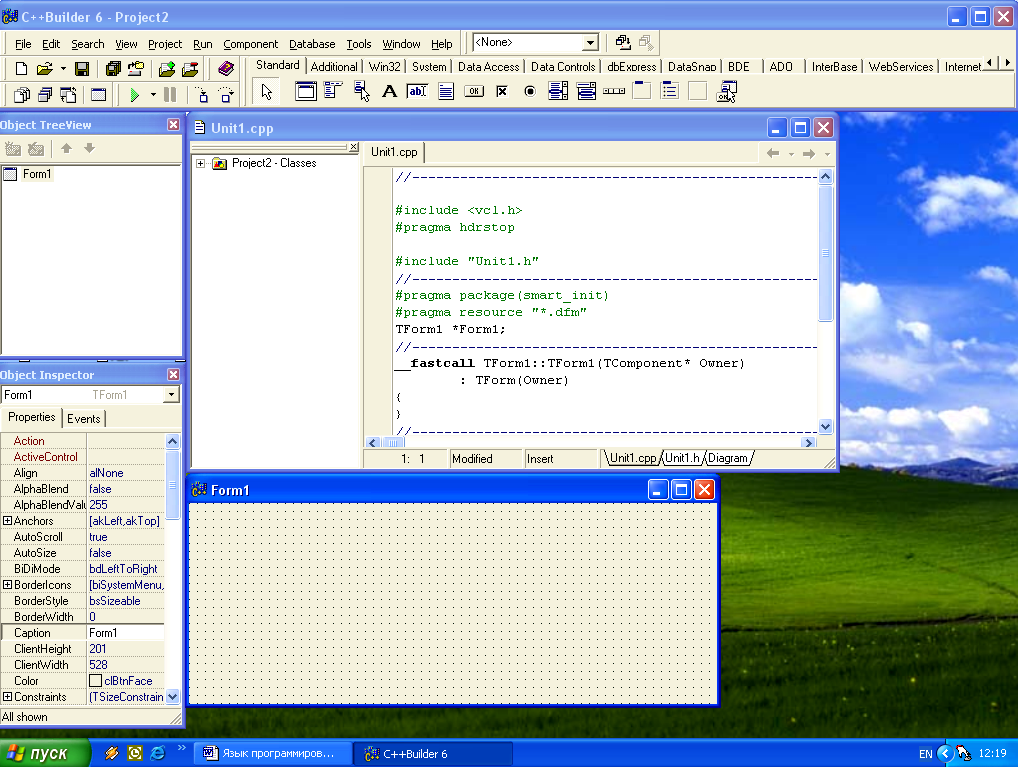Screen dimensions: 1018x767
Task: Open the Component menu
Action: point(251,44)
